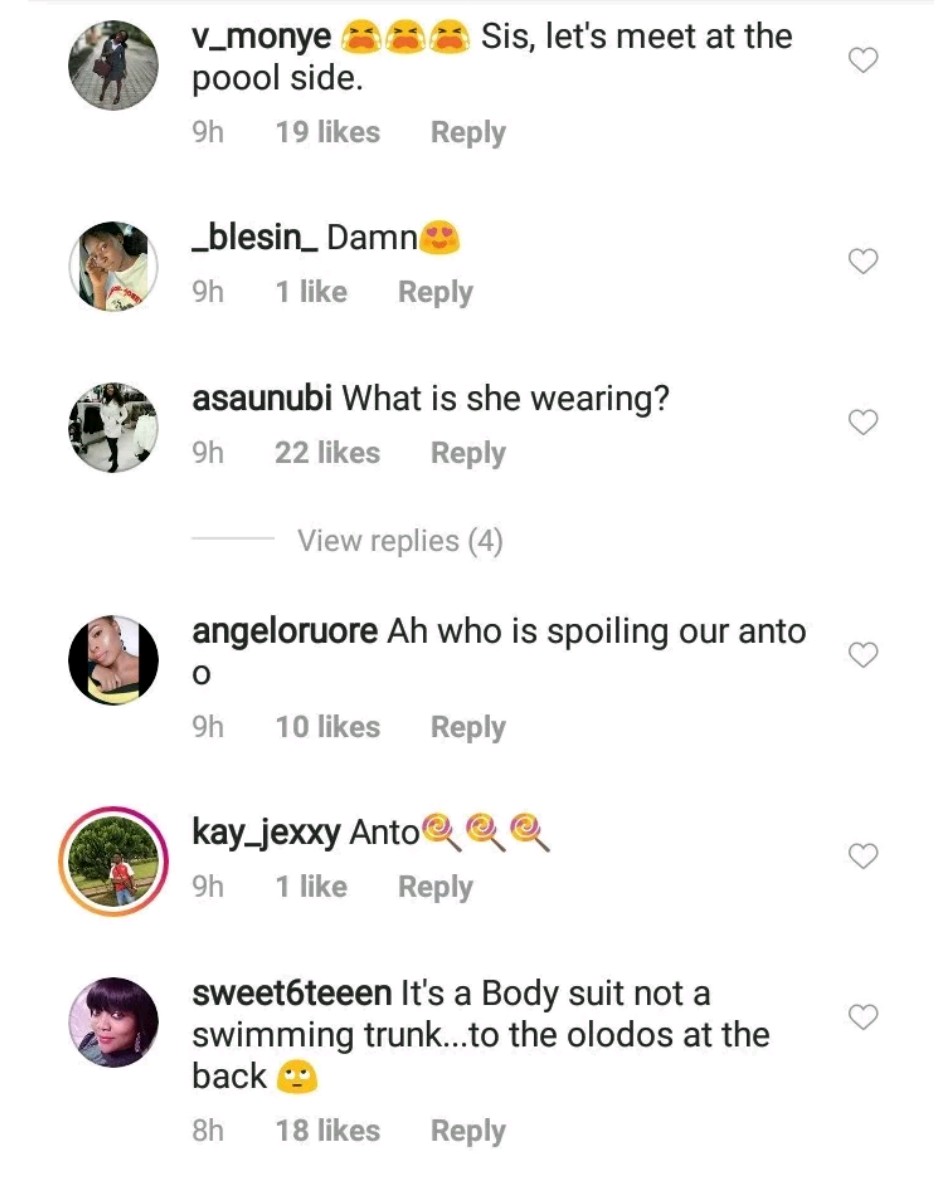This screenshot has width=947, height=1190.
Task: Tap heart on _blesin_ Damn comment
Action: pyautogui.click(x=862, y=262)
